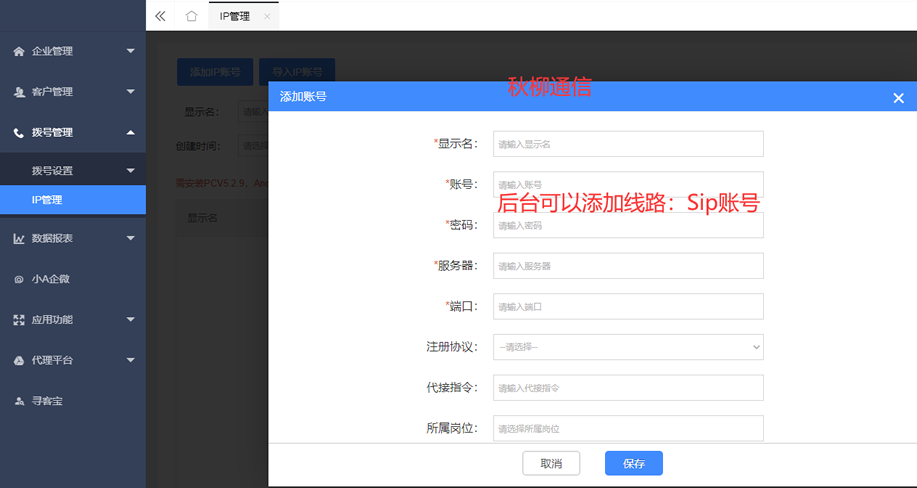Click the 显示名 column header in the table
The width and height of the screenshot is (917, 488).
(x=202, y=218)
